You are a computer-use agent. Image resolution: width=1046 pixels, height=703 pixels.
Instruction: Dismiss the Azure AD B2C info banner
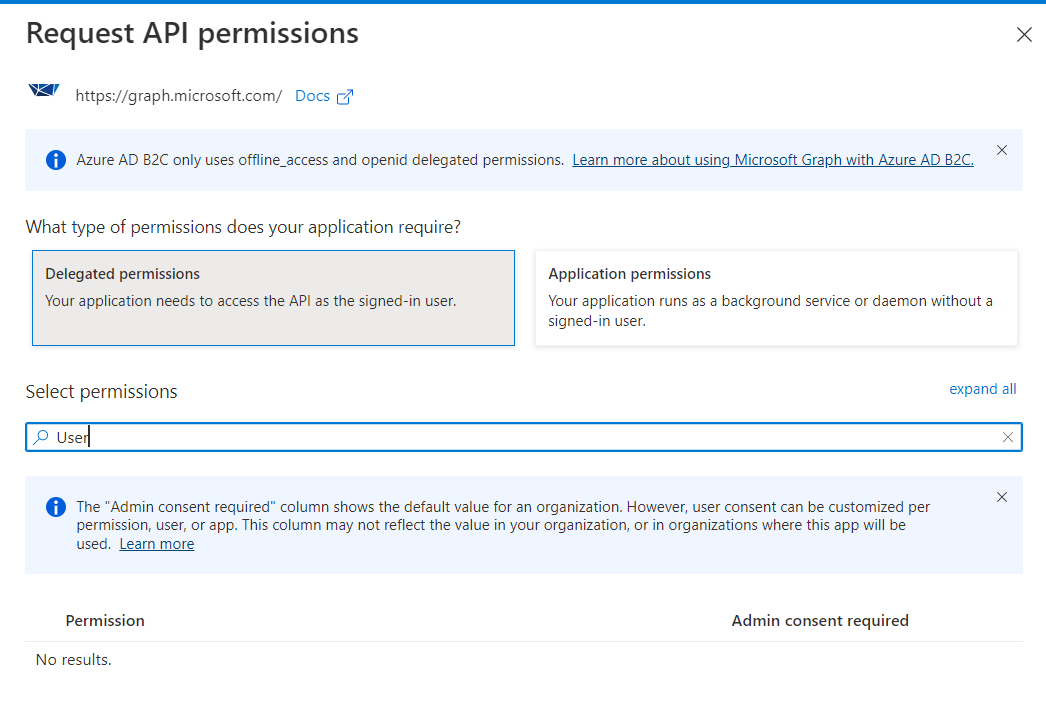pyautogui.click(x=1001, y=150)
